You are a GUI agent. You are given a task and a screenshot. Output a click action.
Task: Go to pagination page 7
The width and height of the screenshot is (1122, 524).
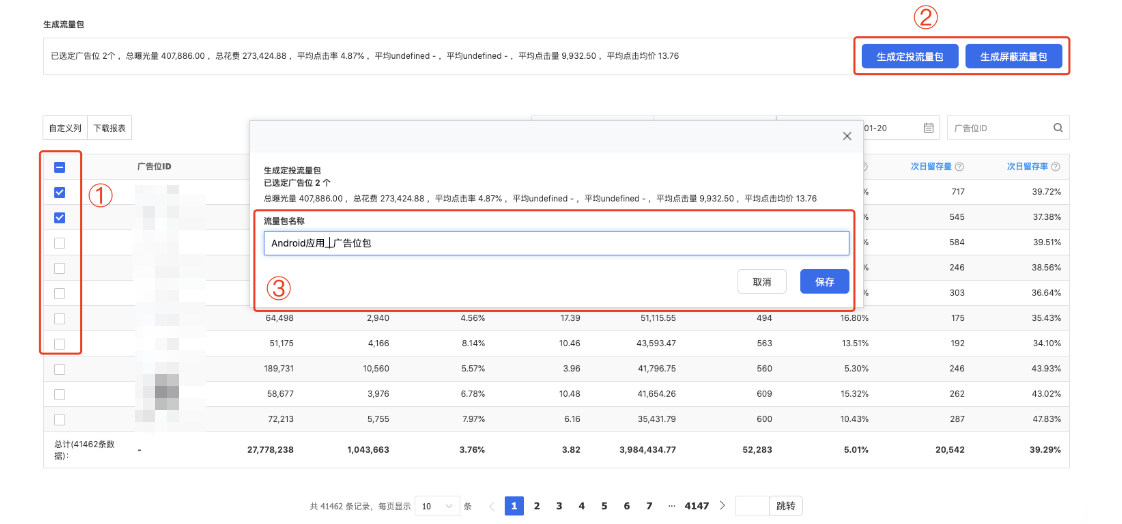coord(649,505)
